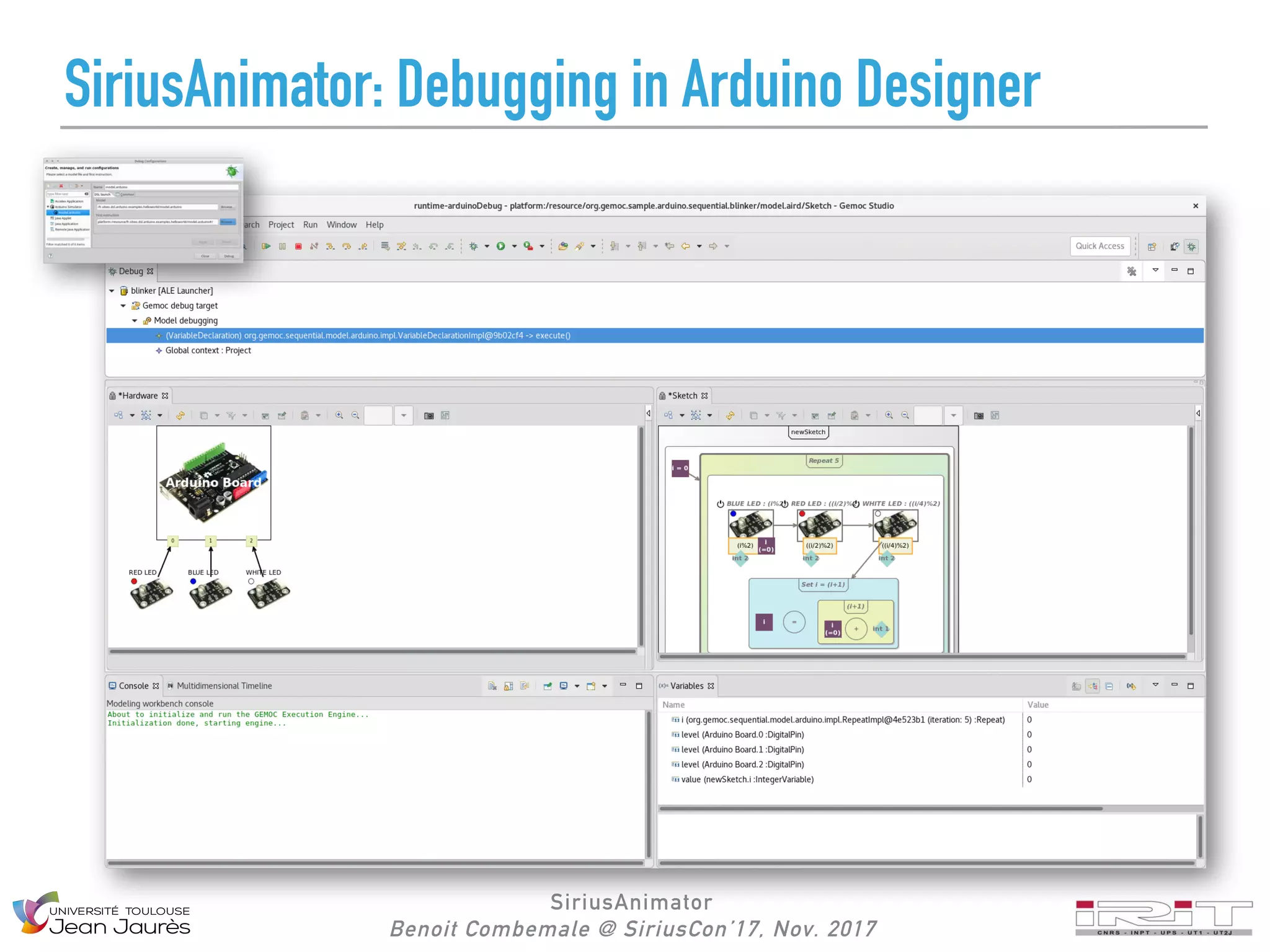Select the value (newSketch.i :IntegerVariable) row
Screen dimensions: 1270x952
pos(747,780)
